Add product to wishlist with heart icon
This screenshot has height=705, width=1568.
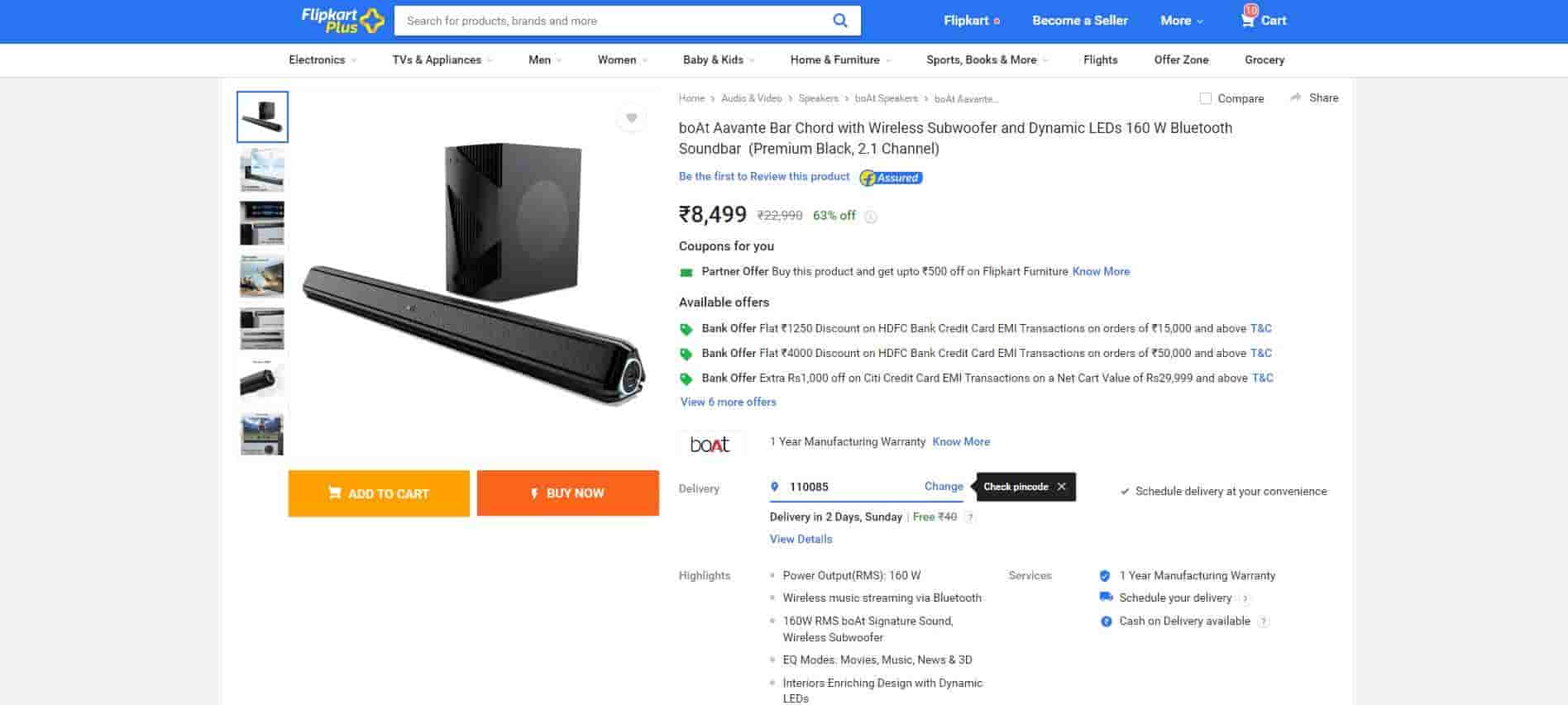pos(631,118)
